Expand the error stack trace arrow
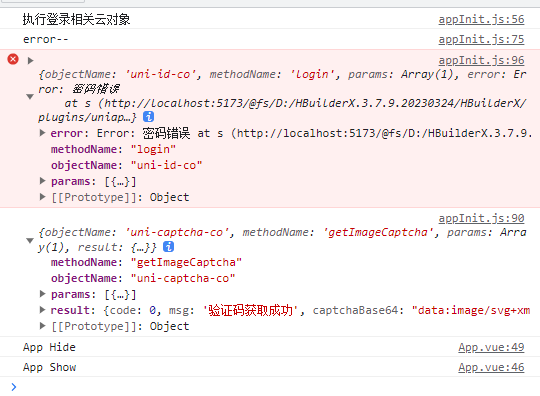Viewport: 540px width, 396px height. tap(30, 61)
